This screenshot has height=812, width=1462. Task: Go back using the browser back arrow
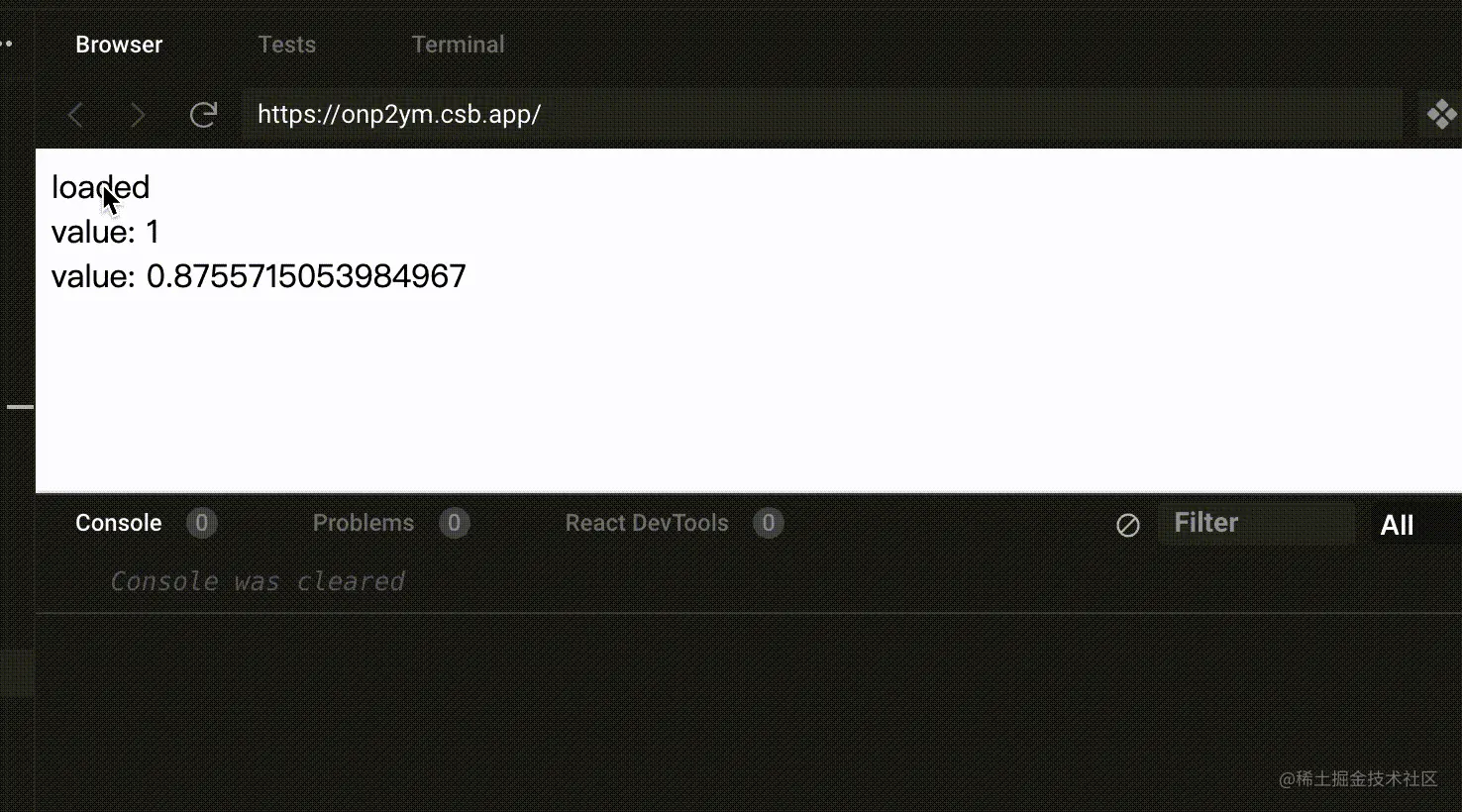pyautogui.click(x=75, y=115)
